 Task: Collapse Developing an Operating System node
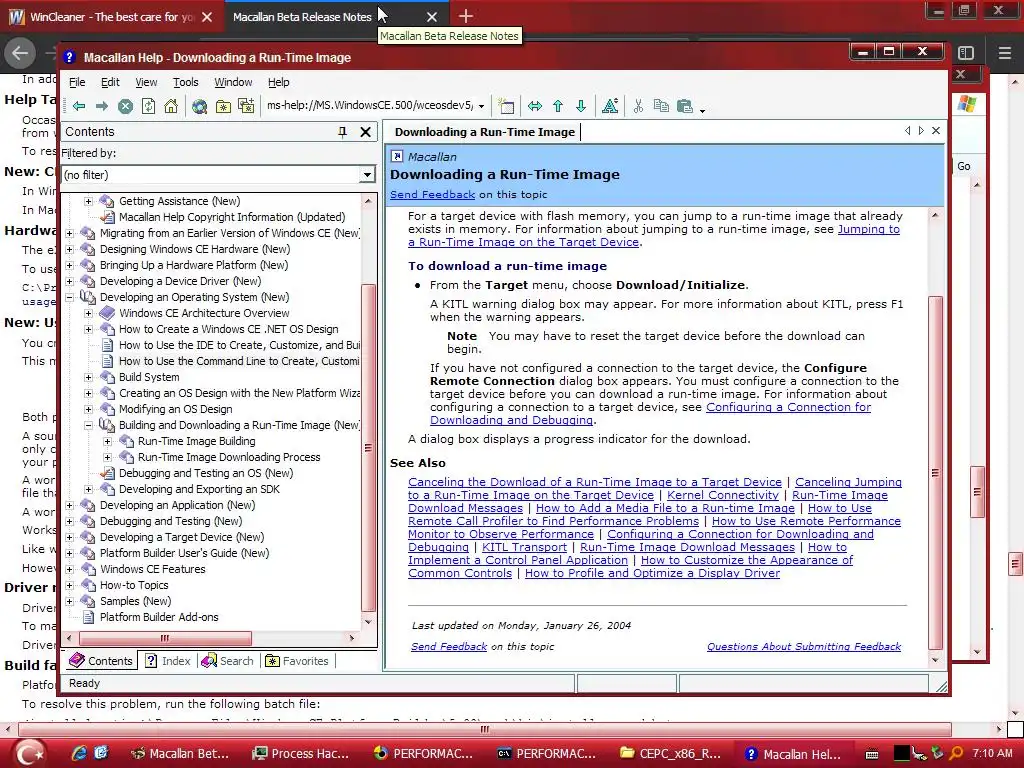click(x=69, y=297)
